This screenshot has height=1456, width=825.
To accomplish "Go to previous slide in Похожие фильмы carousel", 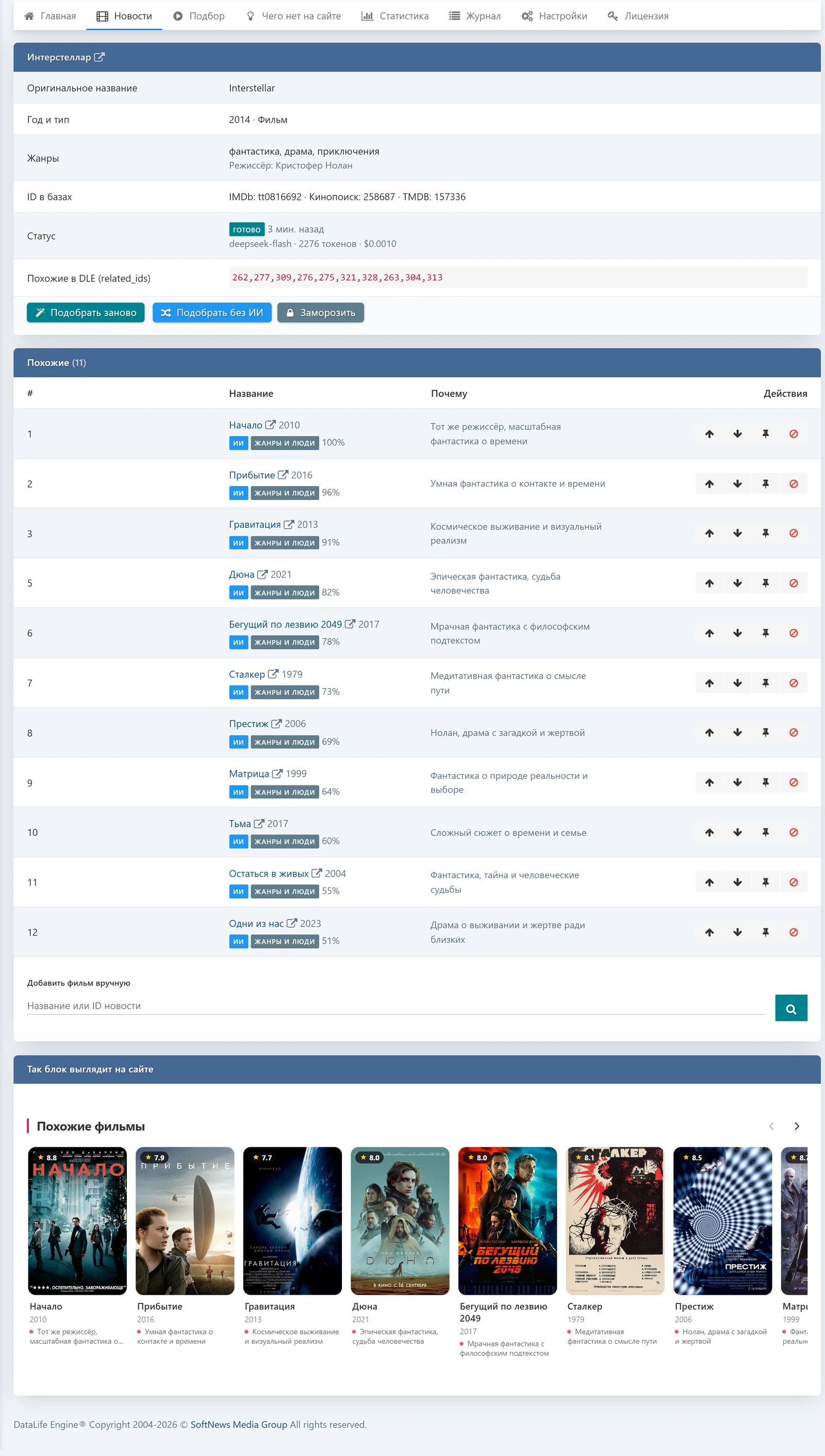I will click(x=771, y=1126).
